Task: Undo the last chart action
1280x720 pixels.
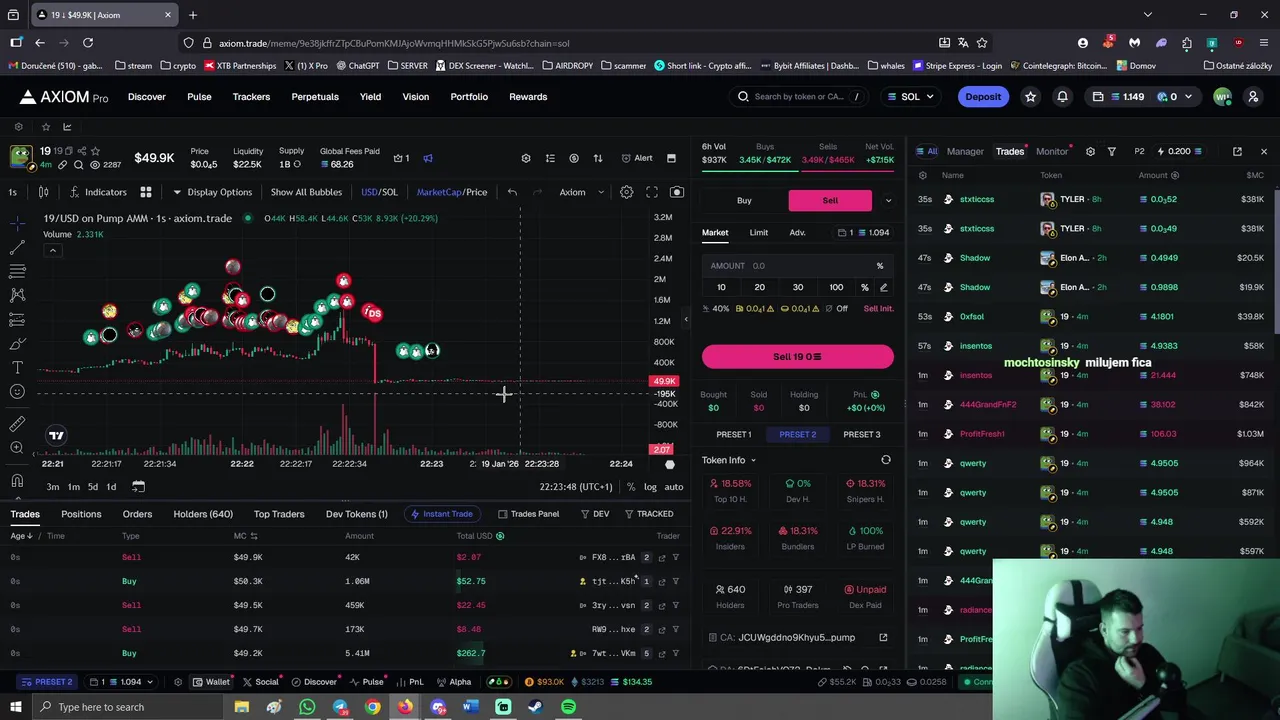Action: [x=512, y=192]
